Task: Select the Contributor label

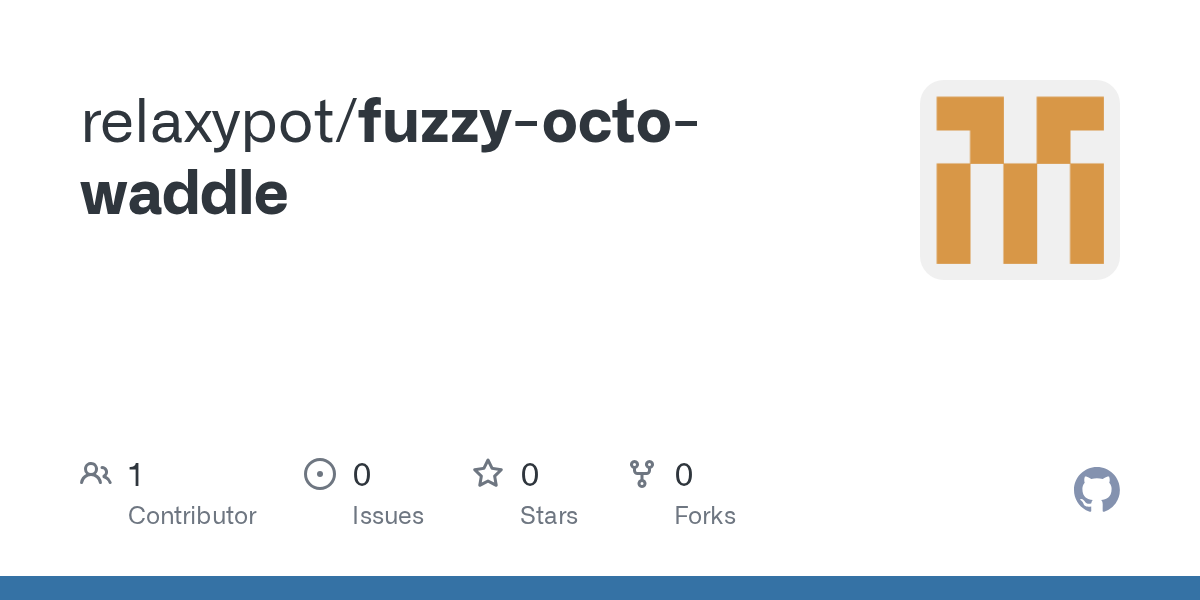Action: (x=192, y=516)
